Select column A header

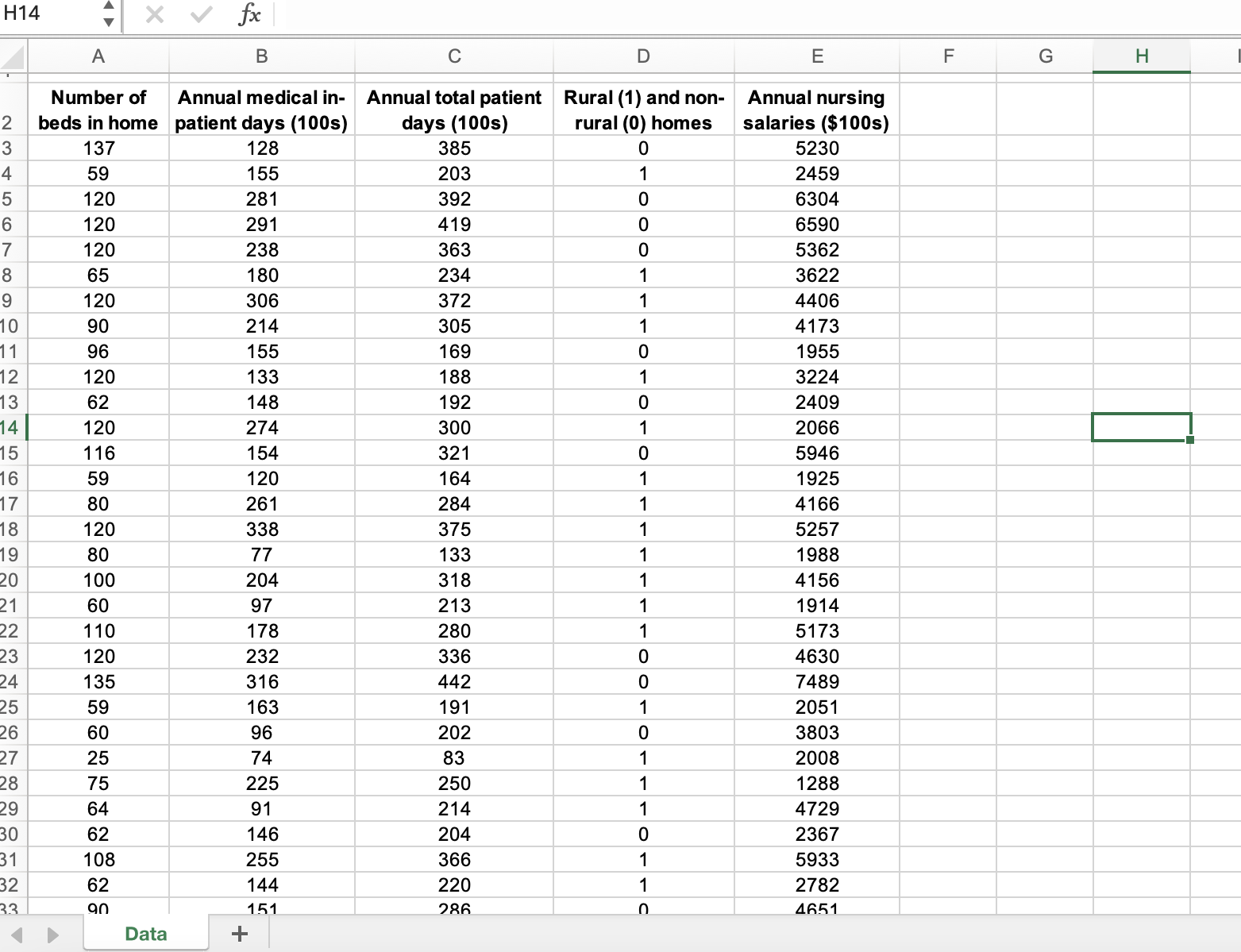[x=98, y=56]
